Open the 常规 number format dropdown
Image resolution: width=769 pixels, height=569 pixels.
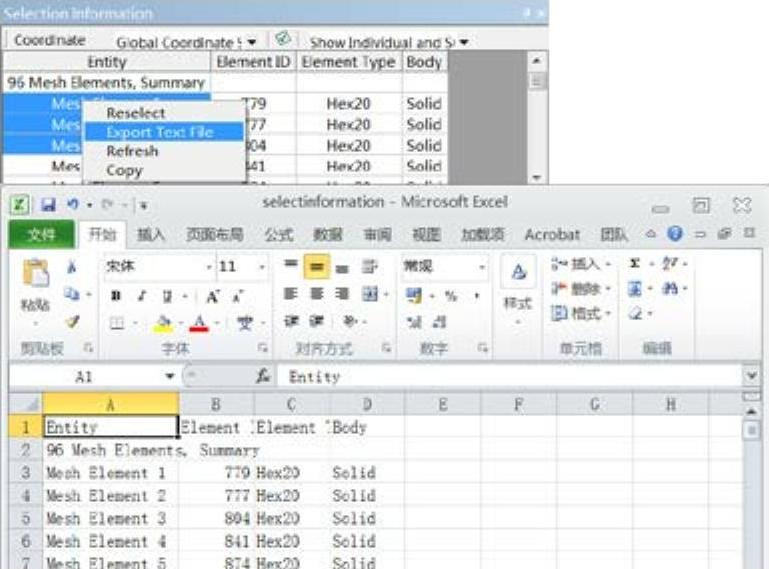tap(482, 267)
